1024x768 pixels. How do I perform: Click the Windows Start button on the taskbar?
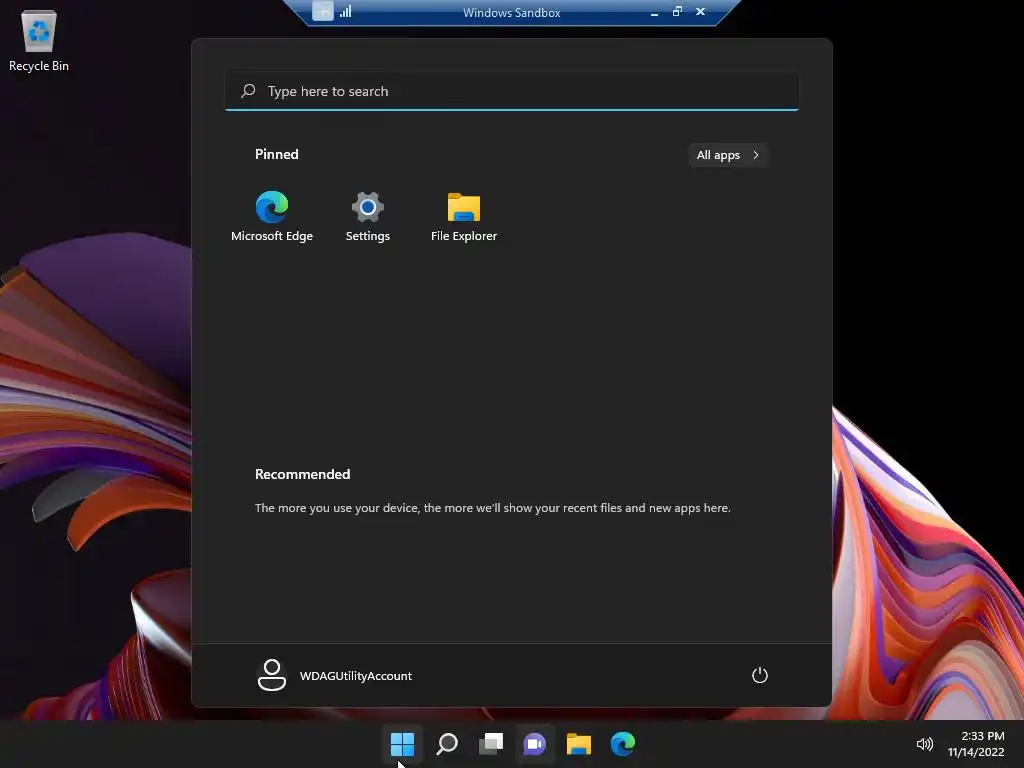click(402, 743)
